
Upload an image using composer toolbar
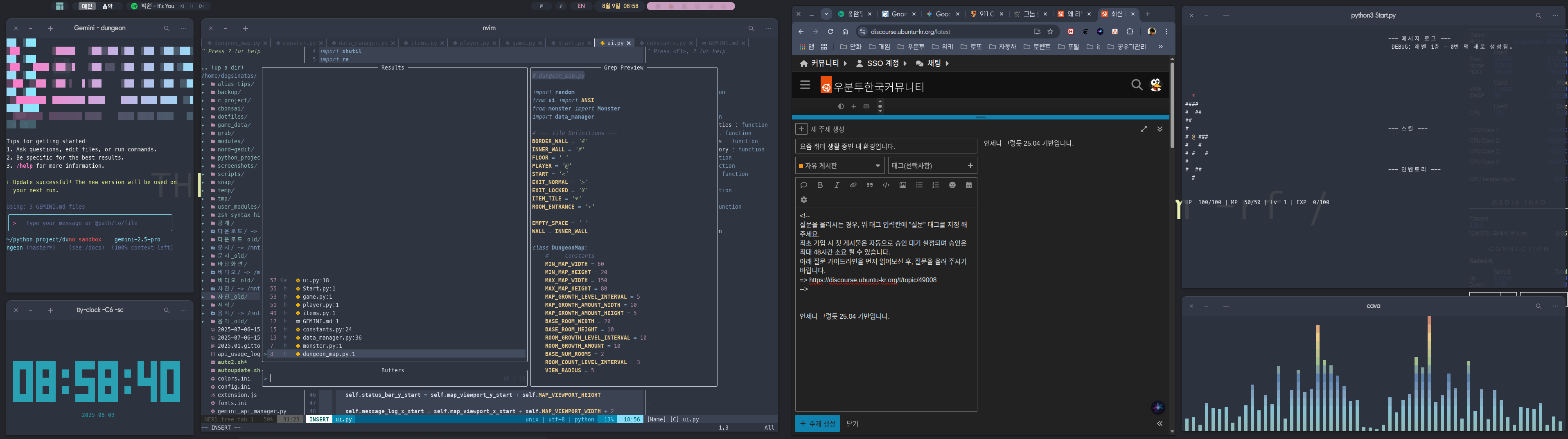click(x=903, y=185)
